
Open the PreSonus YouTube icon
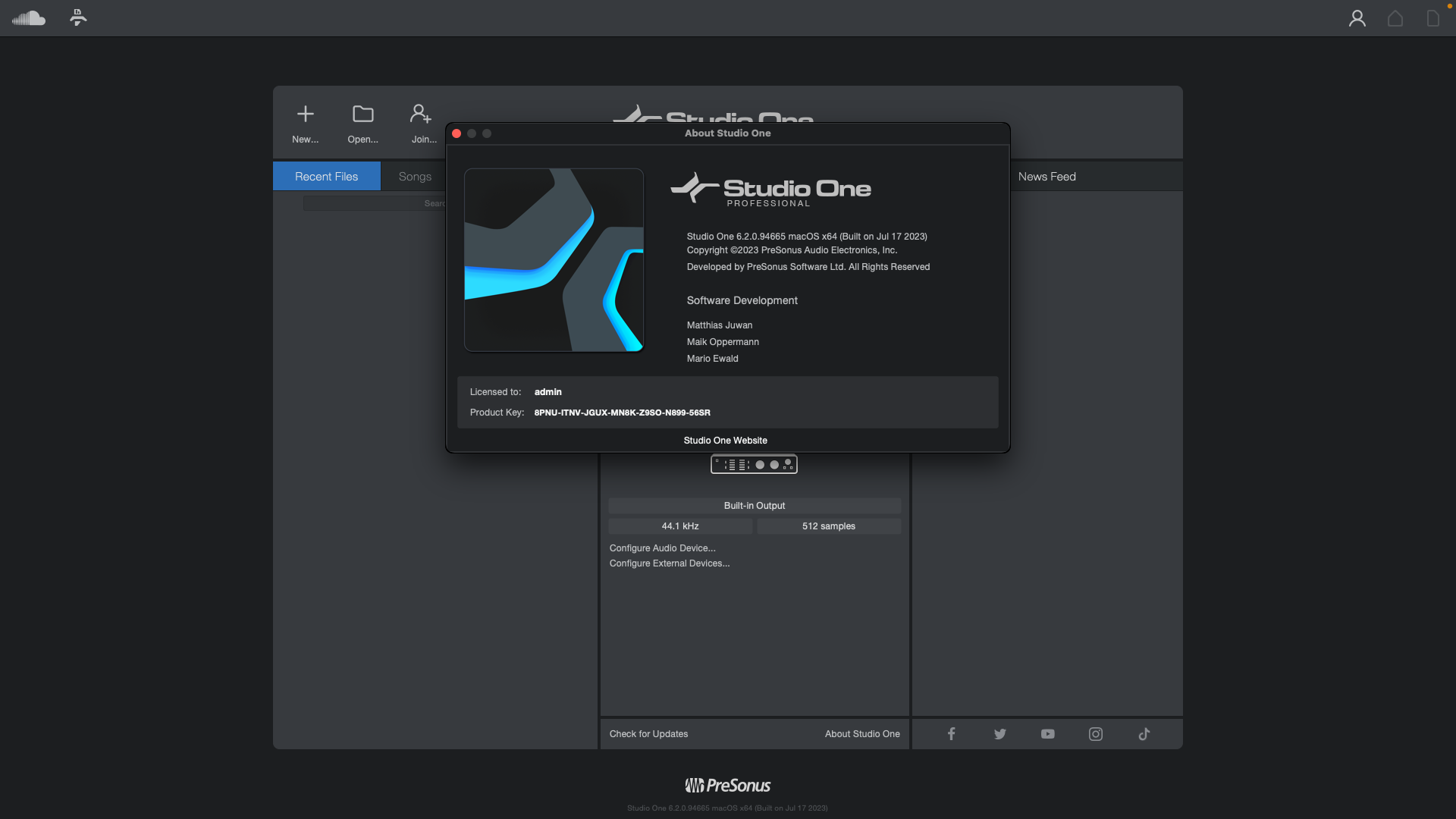(x=1047, y=733)
